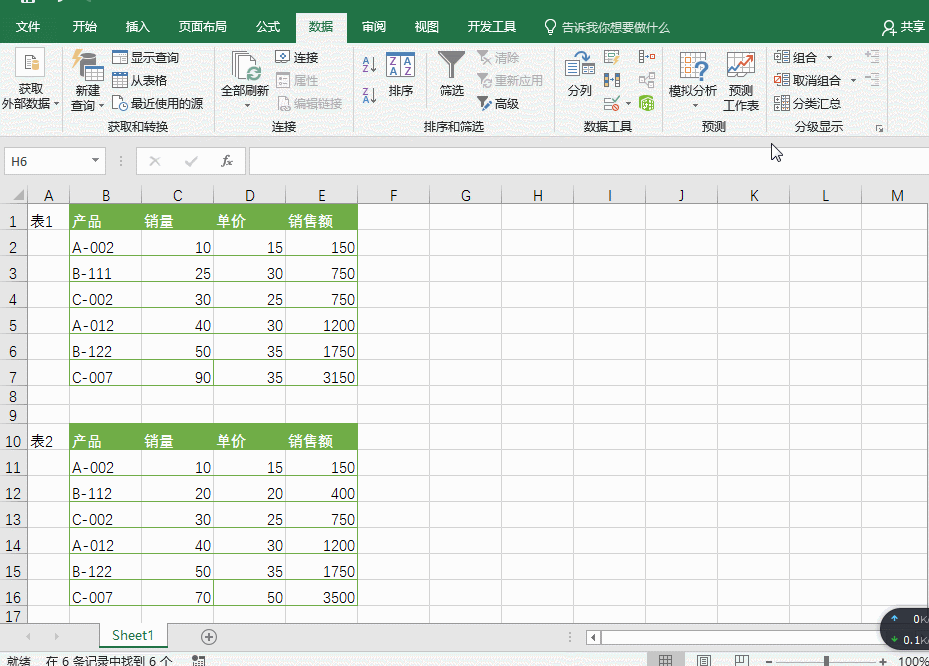Click the zoom slider handle
The image size is (929, 666).
click(x=826, y=661)
